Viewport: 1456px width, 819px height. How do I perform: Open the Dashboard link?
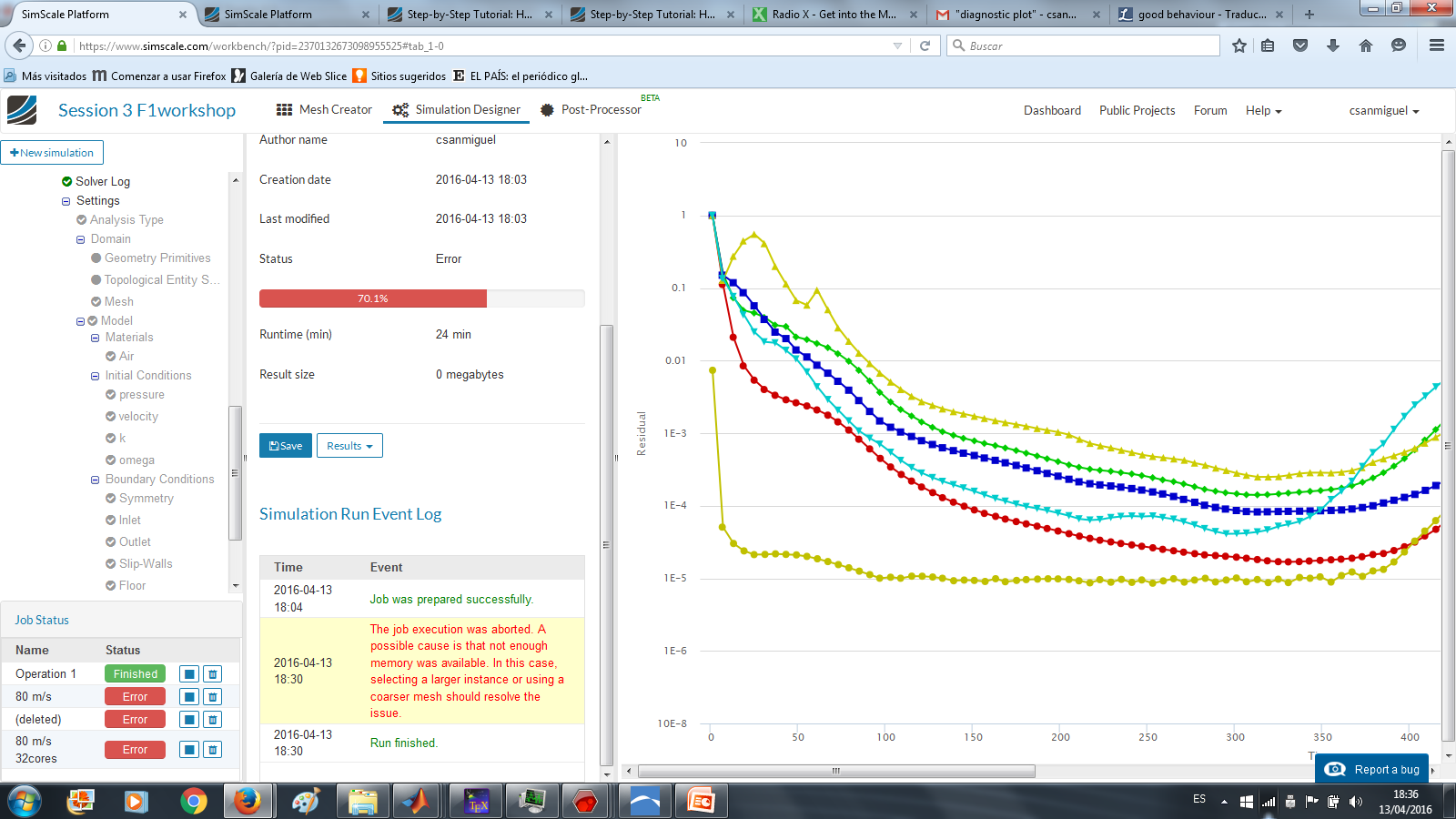pos(1052,110)
